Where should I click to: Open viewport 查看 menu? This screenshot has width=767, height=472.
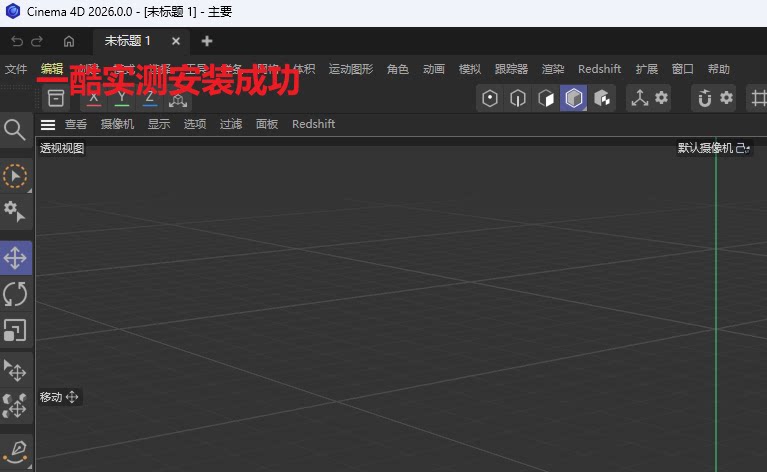76,124
